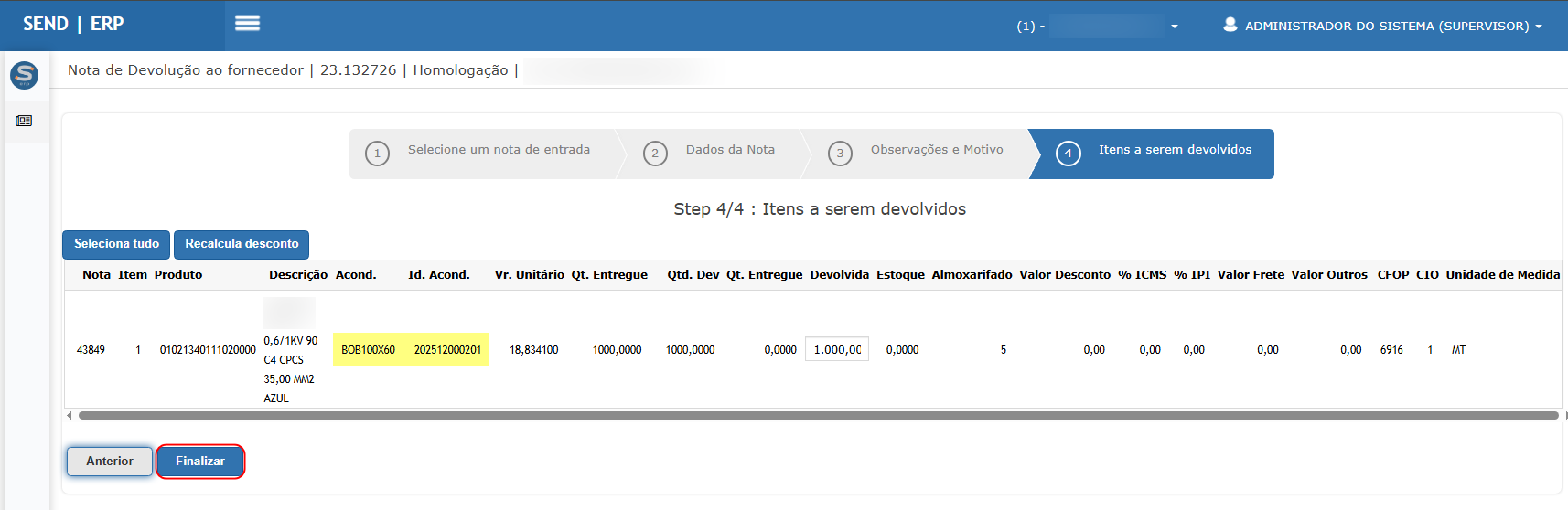Viewport: 1568px width, 510px height.
Task: Click the horizontal table scrollbar
Action: click(x=817, y=416)
